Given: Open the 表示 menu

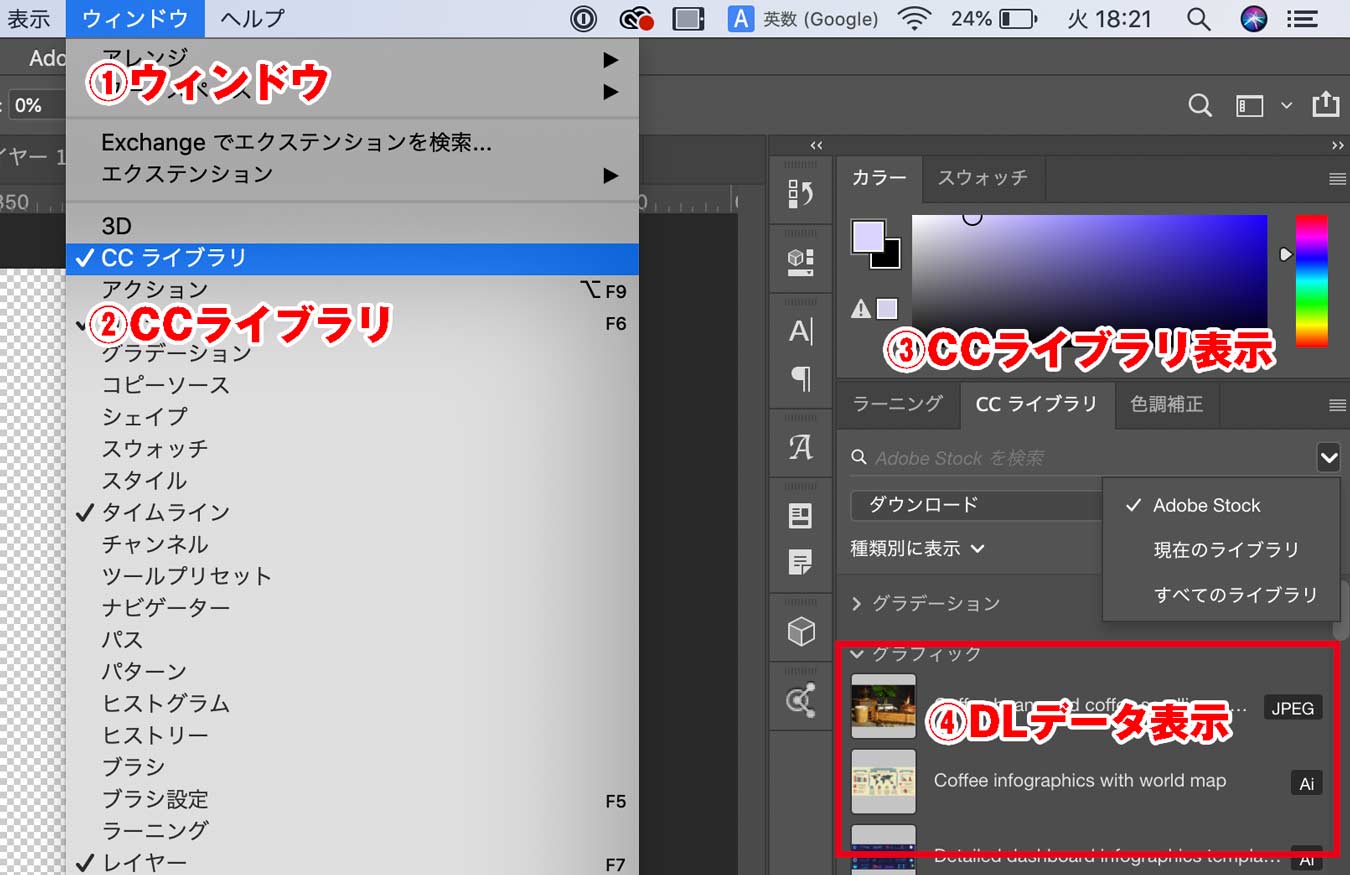Looking at the screenshot, I should [29, 18].
